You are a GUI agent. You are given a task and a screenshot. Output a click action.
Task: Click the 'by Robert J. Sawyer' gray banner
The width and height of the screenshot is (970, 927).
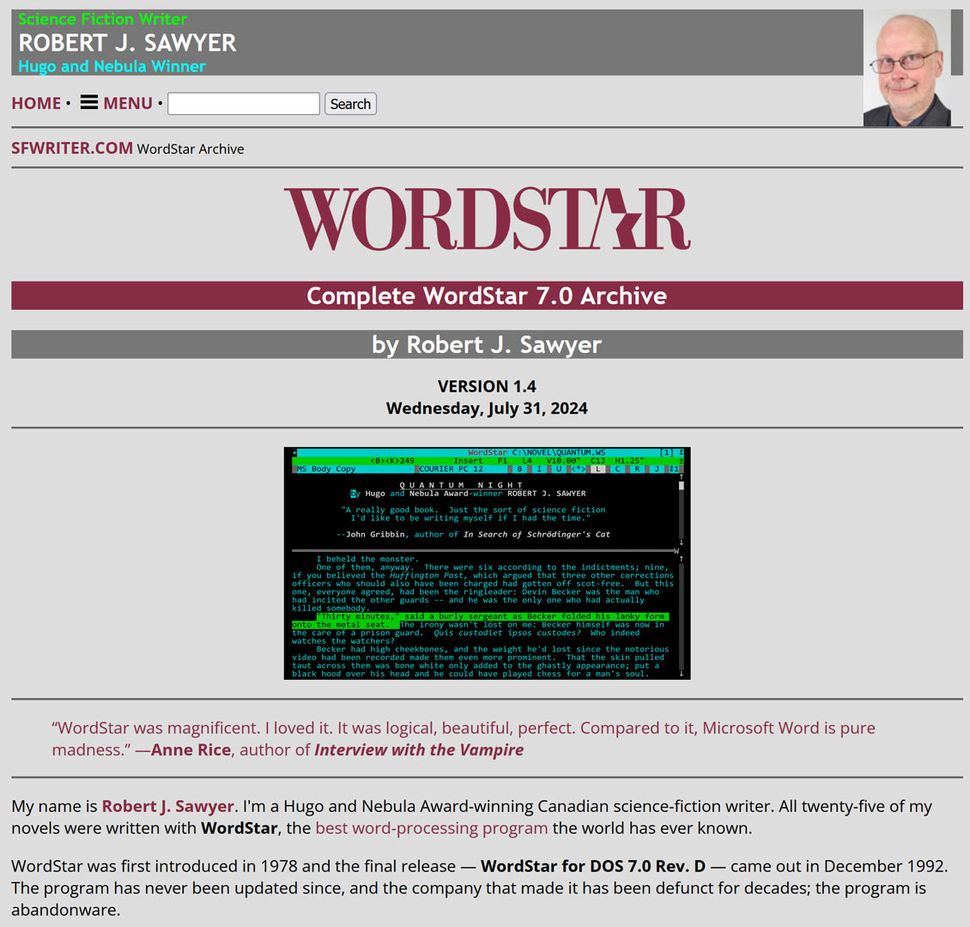487,344
